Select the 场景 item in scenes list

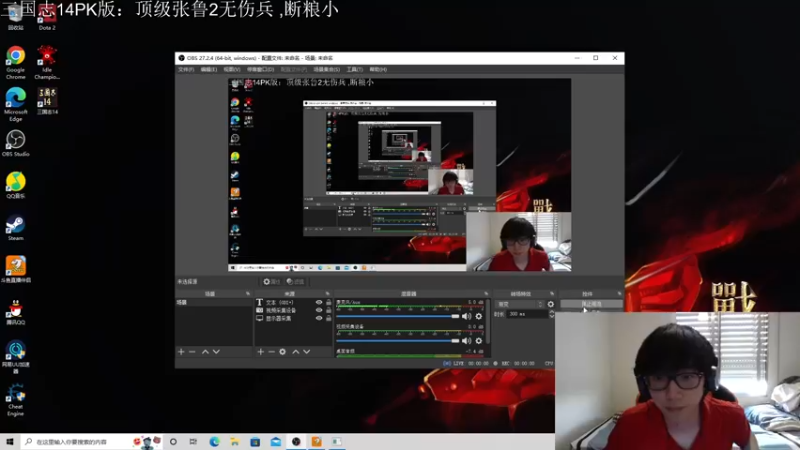pyautogui.click(x=214, y=303)
